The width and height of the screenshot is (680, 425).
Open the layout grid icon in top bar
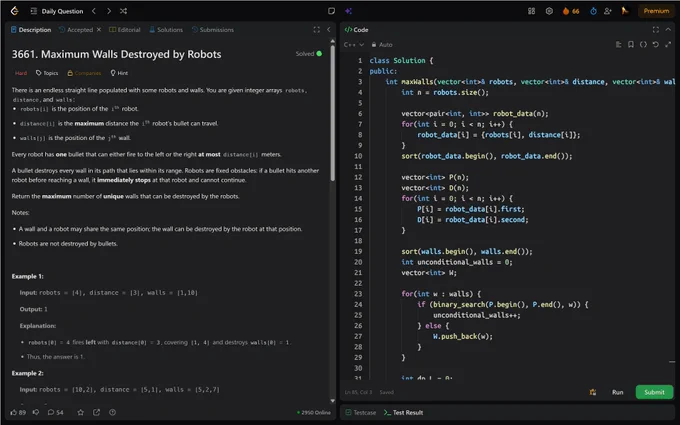(532, 11)
